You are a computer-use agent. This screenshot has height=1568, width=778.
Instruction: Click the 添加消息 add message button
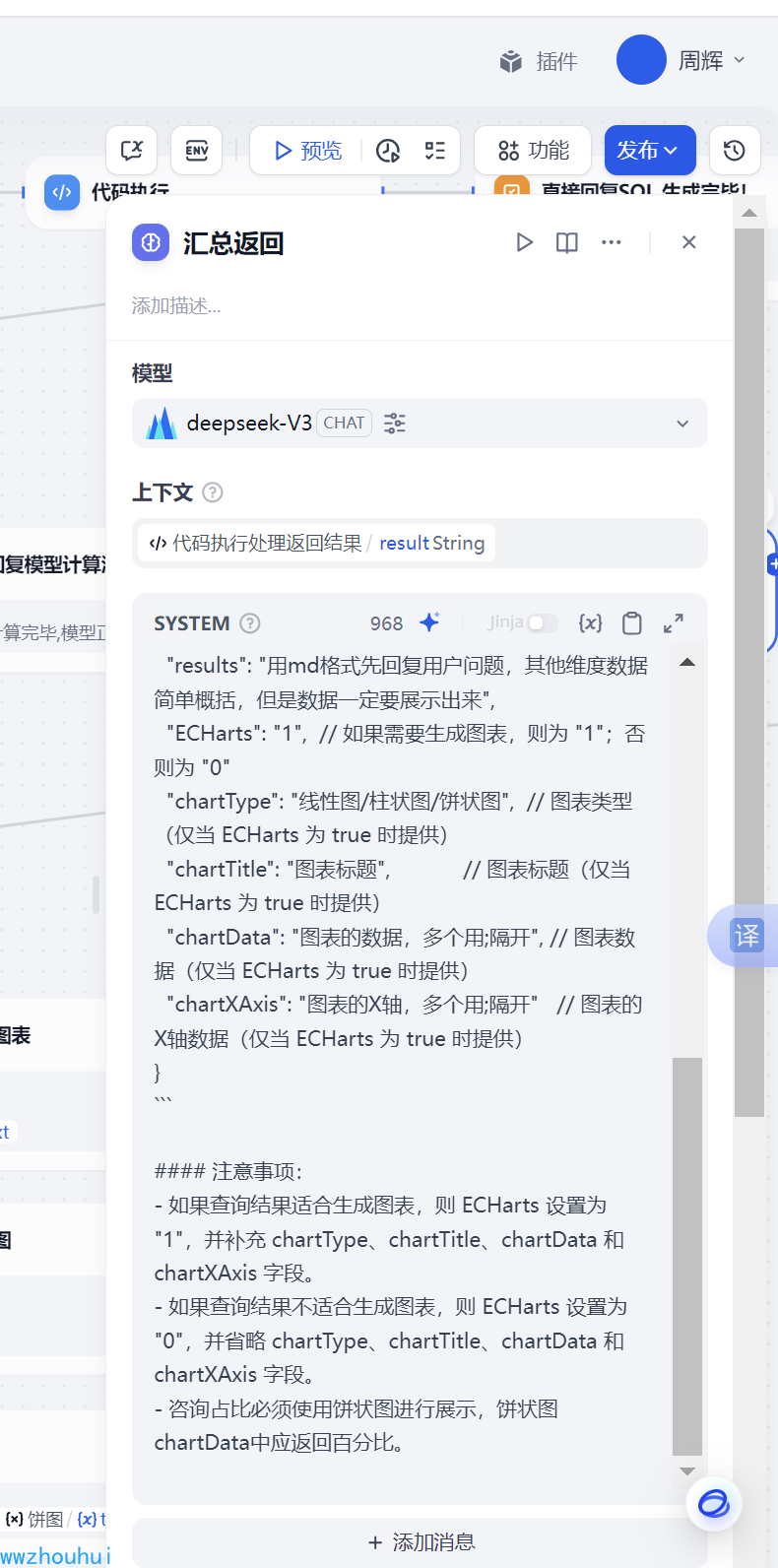tap(420, 1542)
